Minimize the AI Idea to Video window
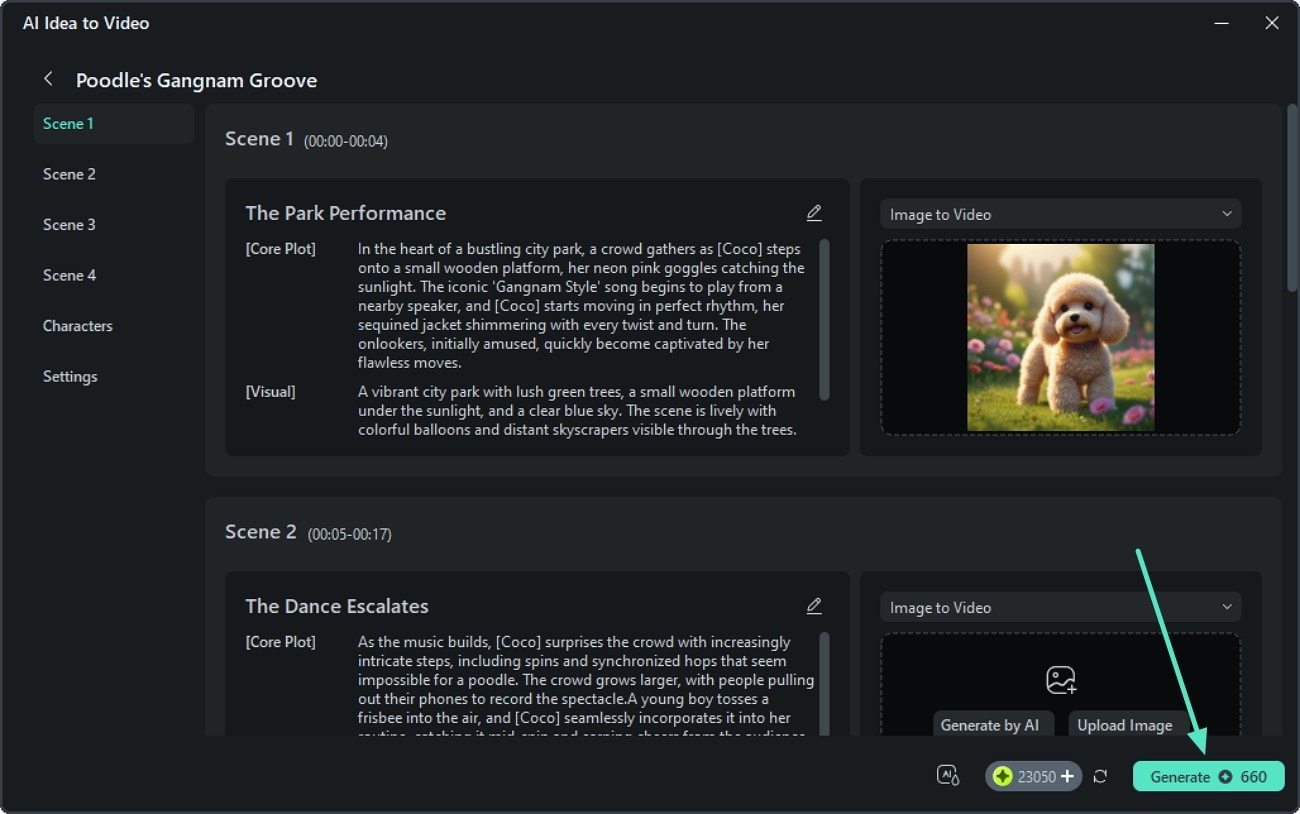 1222,22
